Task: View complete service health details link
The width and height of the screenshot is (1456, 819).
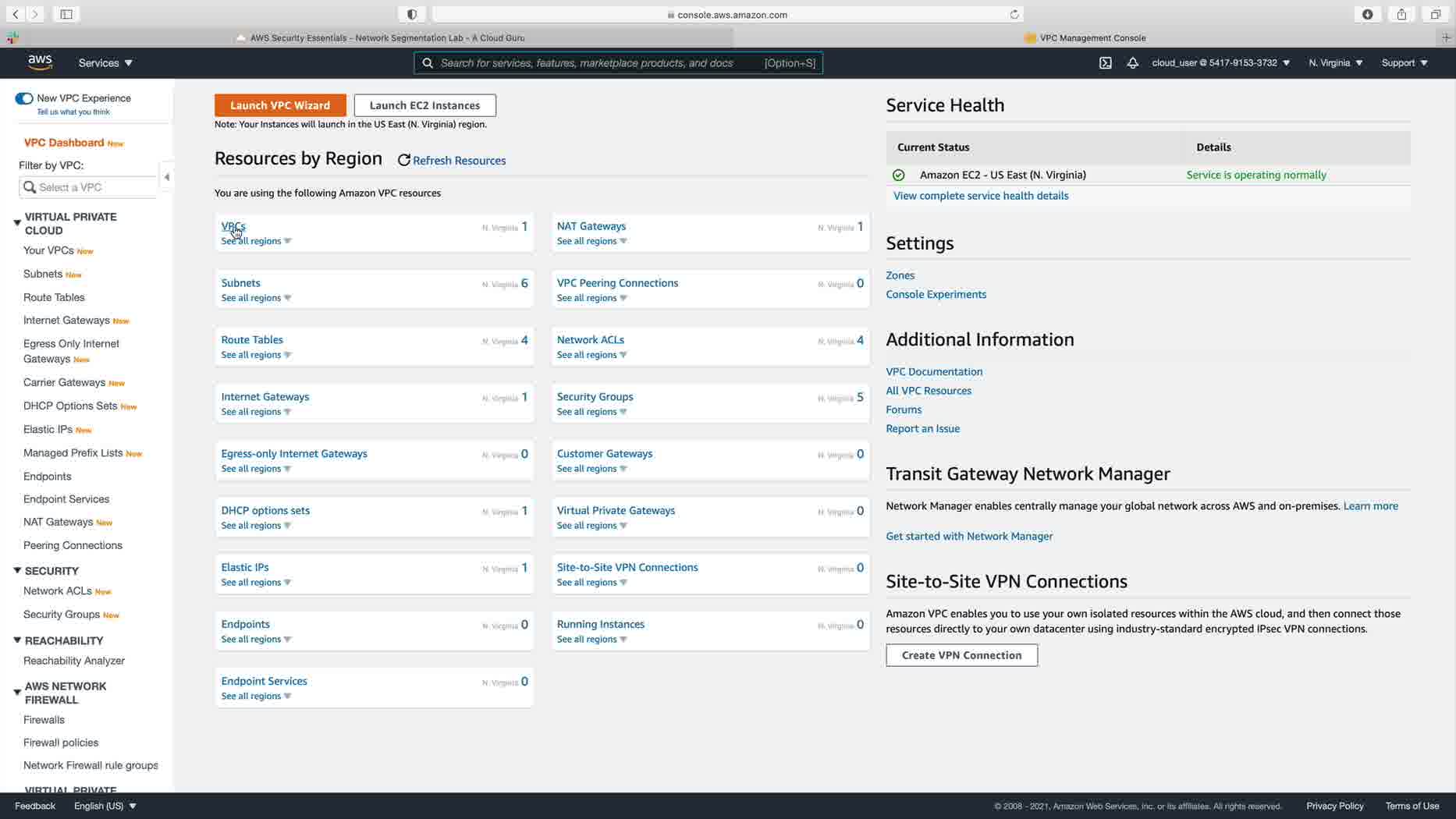Action: point(981,196)
